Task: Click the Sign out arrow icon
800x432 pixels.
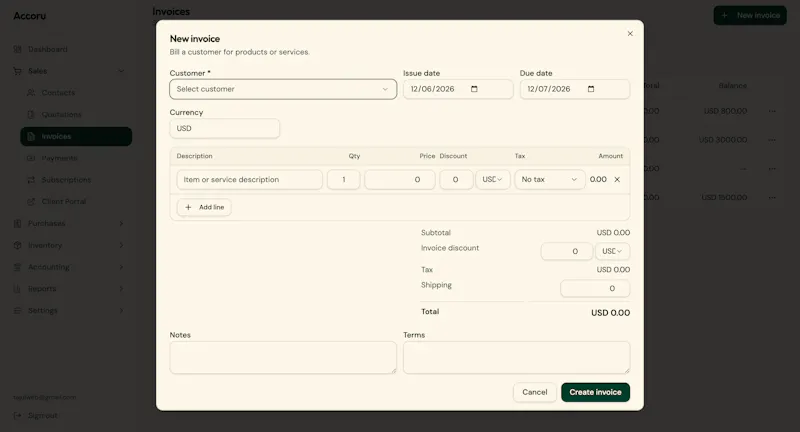Action: click(18, 416)
